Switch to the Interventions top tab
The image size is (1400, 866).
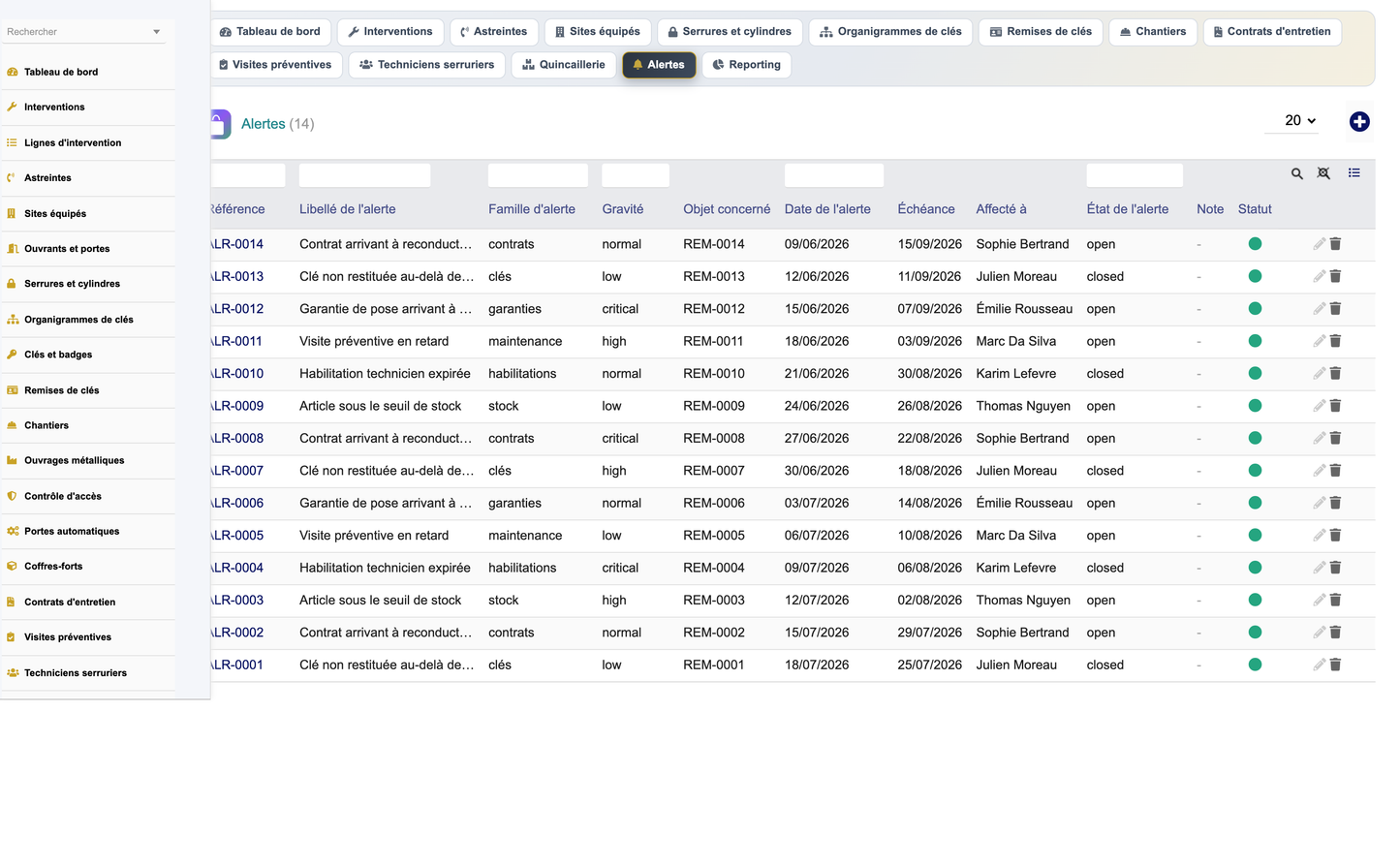pyautogui.click(x=390, y=32)
